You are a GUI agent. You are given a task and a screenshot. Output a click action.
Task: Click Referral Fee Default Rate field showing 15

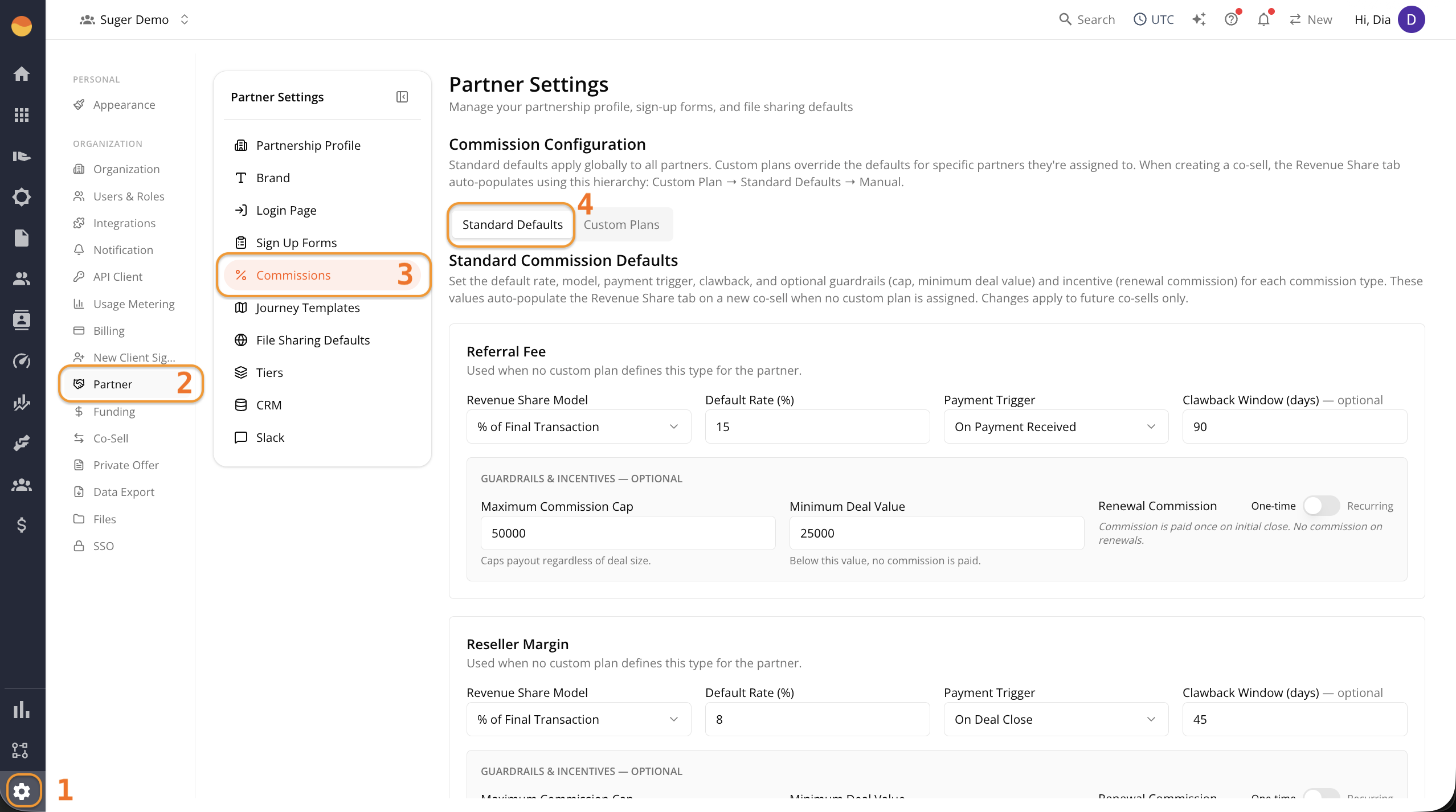817,426
